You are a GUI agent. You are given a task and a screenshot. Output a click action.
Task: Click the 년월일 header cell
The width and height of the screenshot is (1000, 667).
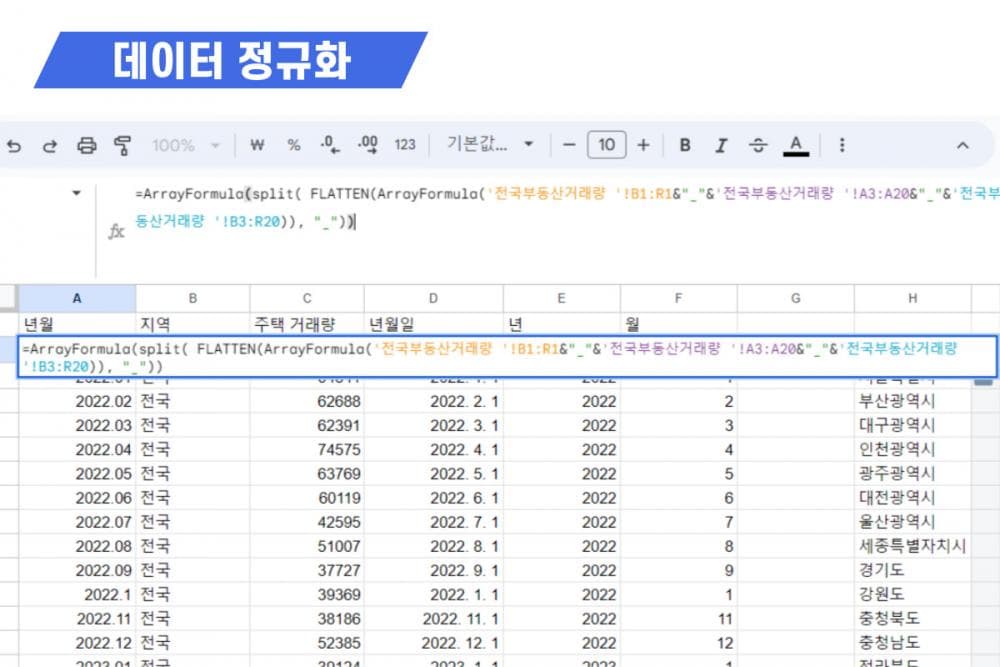click(x=434, y=324)
